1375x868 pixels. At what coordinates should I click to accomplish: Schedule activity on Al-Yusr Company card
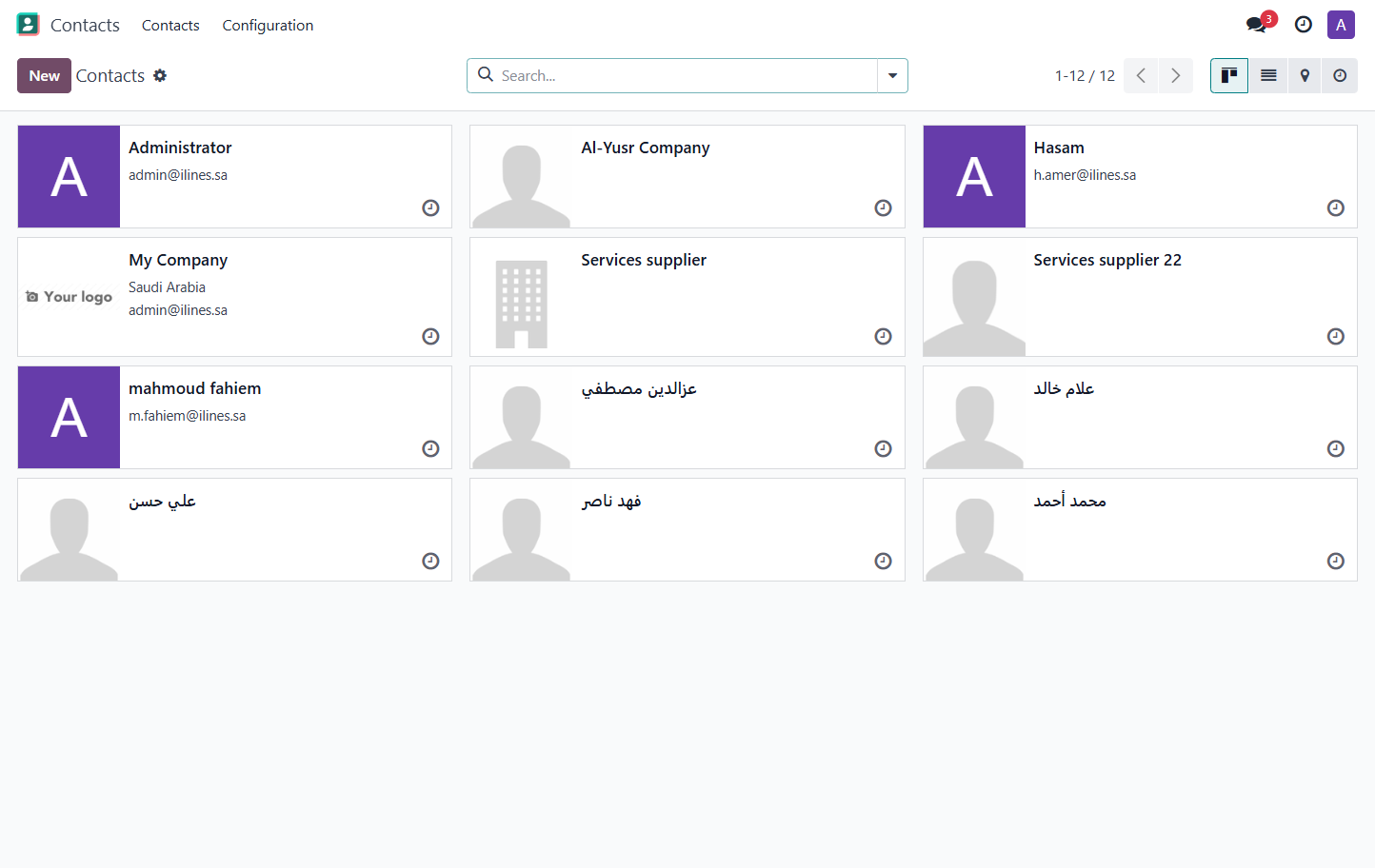[883, 207]
